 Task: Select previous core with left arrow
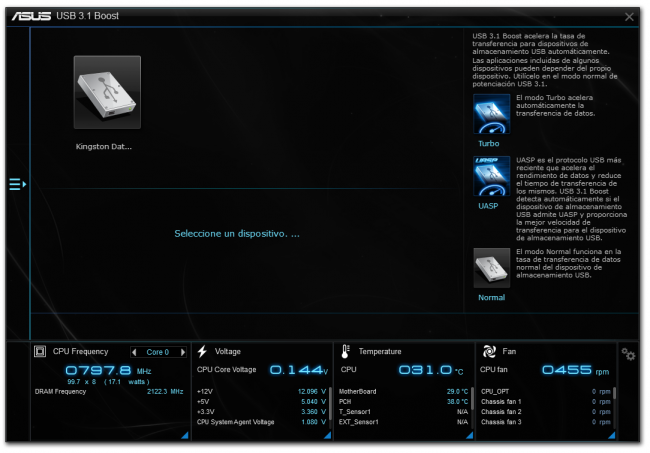(x=134, y=352)
